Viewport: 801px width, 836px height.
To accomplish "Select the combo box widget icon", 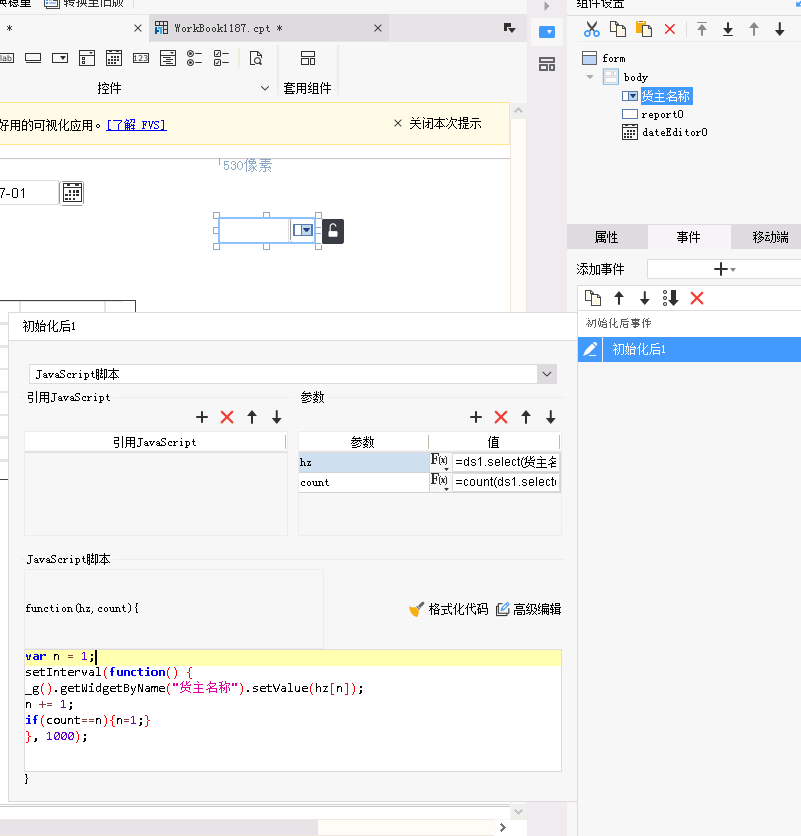I will [60, 58].
